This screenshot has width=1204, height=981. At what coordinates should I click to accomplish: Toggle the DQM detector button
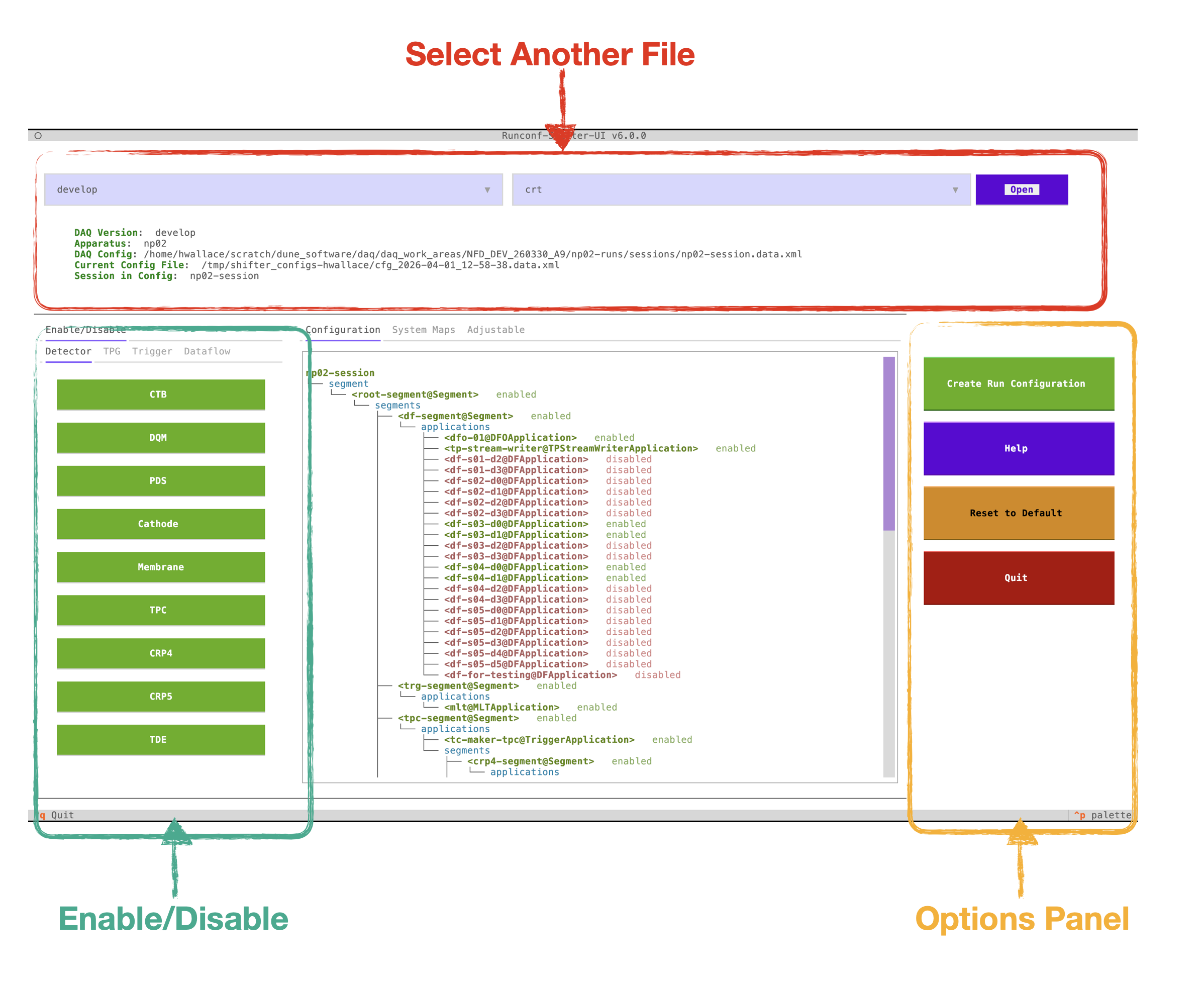pos(161,438)
